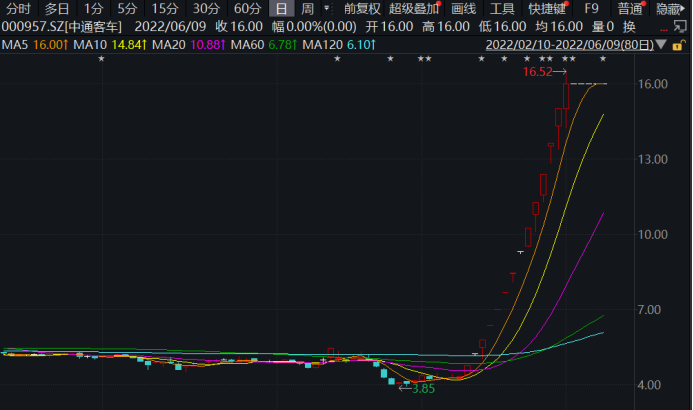This screenshot has width=693, height=410.
Task: Switch to the 日 daily period
Action: tap(282, 8)
